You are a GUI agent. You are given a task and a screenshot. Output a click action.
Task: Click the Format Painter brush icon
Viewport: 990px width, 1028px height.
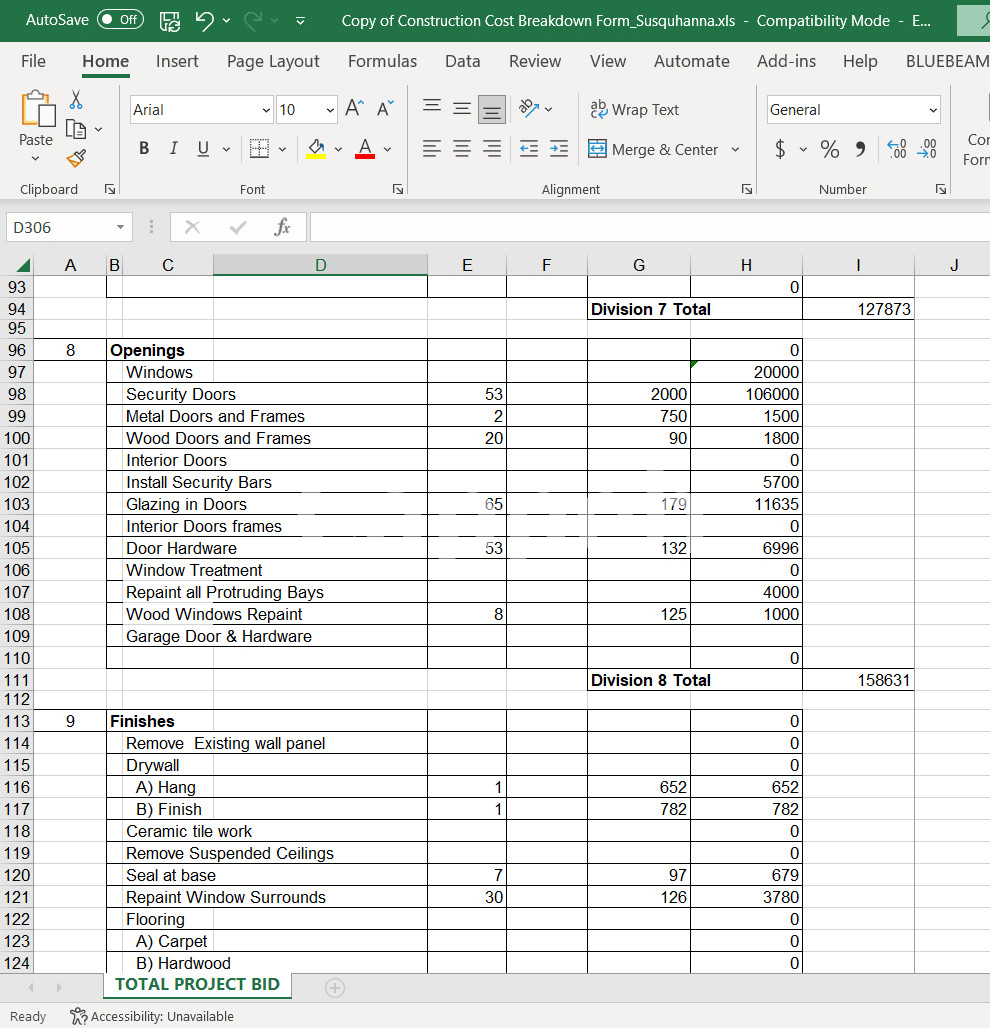tap(76, 158)
